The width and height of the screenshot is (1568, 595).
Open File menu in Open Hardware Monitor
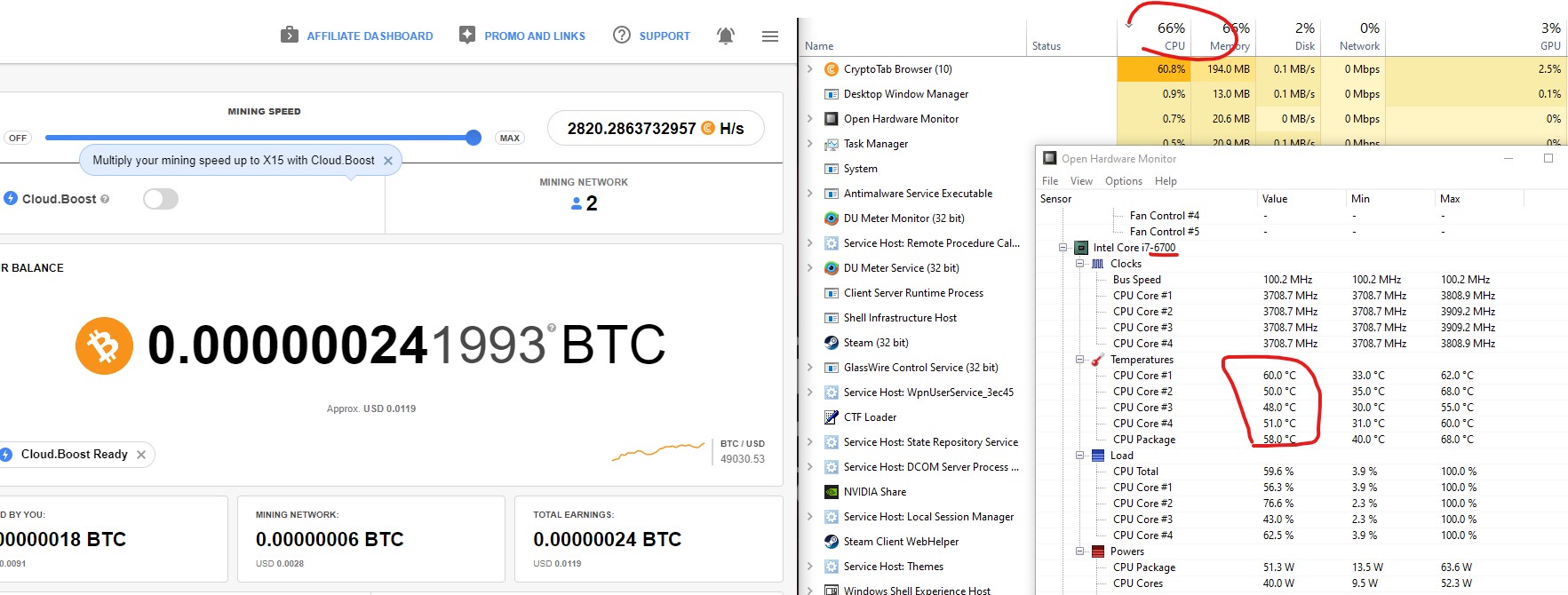point(1050,181)
